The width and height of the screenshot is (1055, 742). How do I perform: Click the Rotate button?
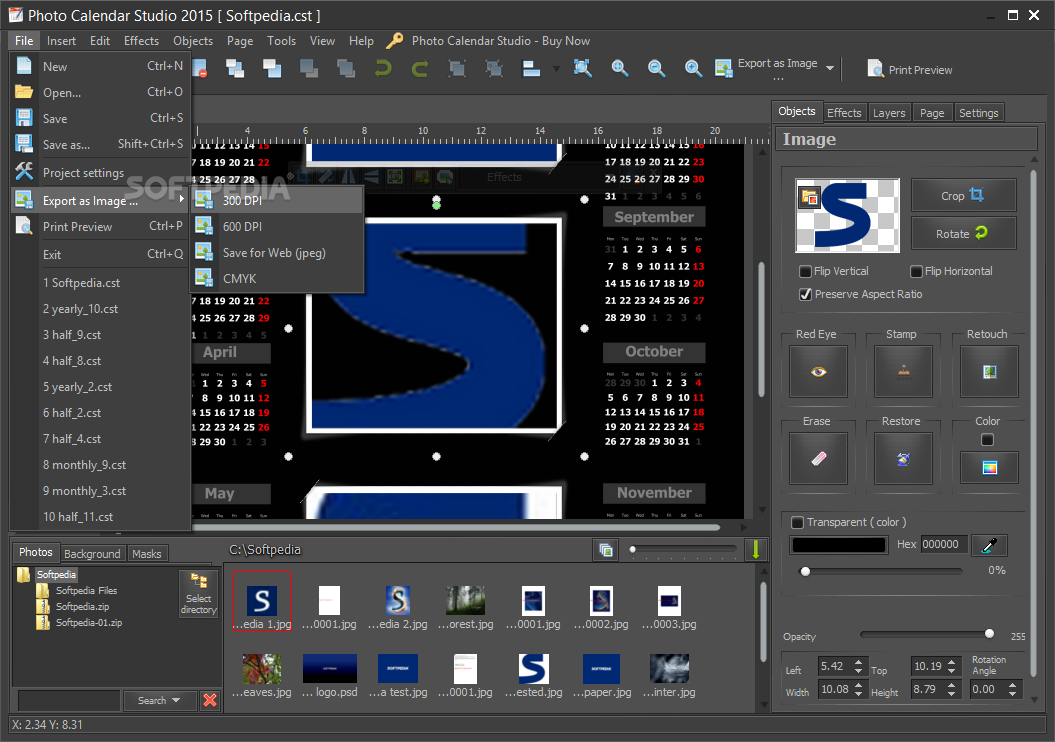(x=963, y=233)
